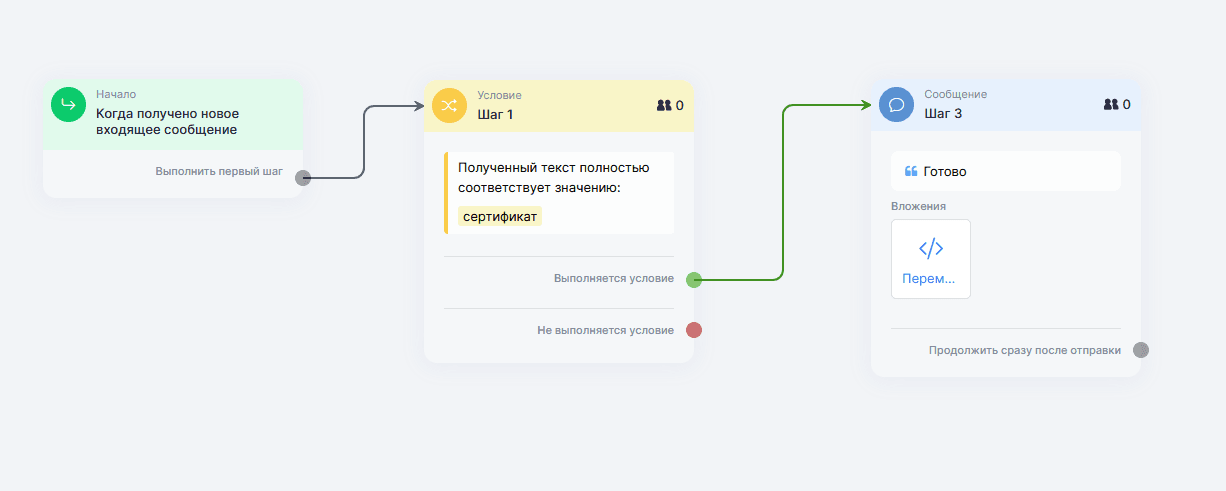Open the Перем... attachment thumbnail
Screen dimensions: 1226x491
point(930,259)
